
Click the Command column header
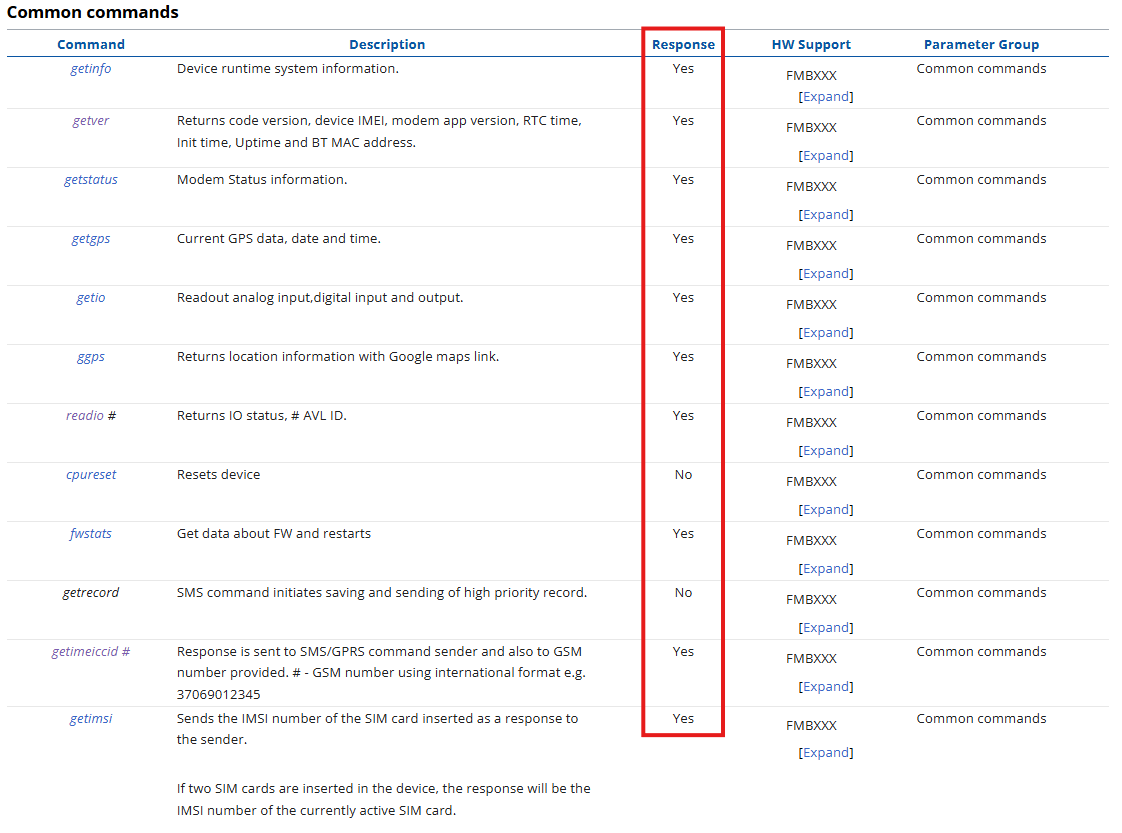(91, 45)
